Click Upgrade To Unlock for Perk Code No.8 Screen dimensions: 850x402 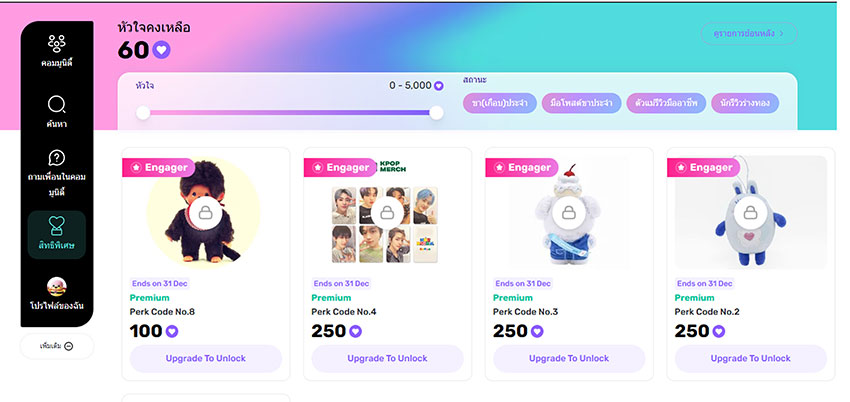(205, 358)
